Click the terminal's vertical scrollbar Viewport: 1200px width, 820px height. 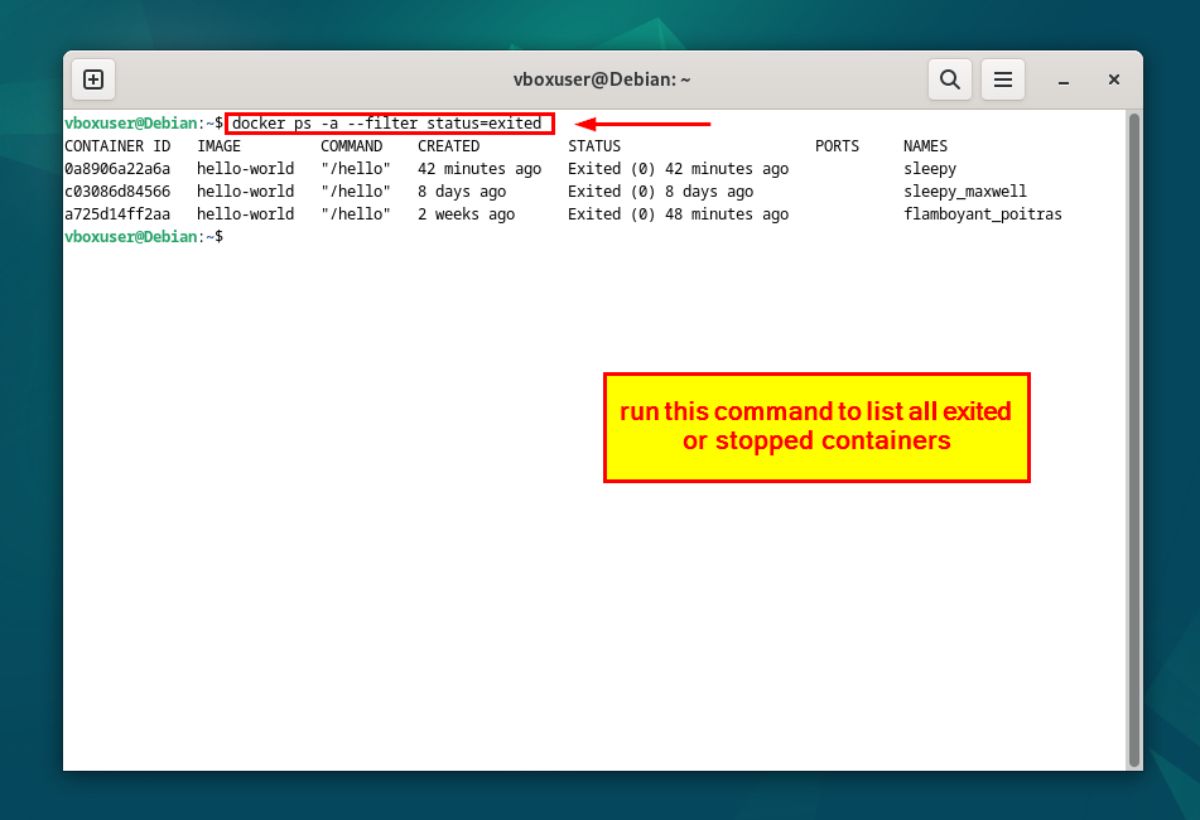pyautogui.click(x=1133, y=438)
